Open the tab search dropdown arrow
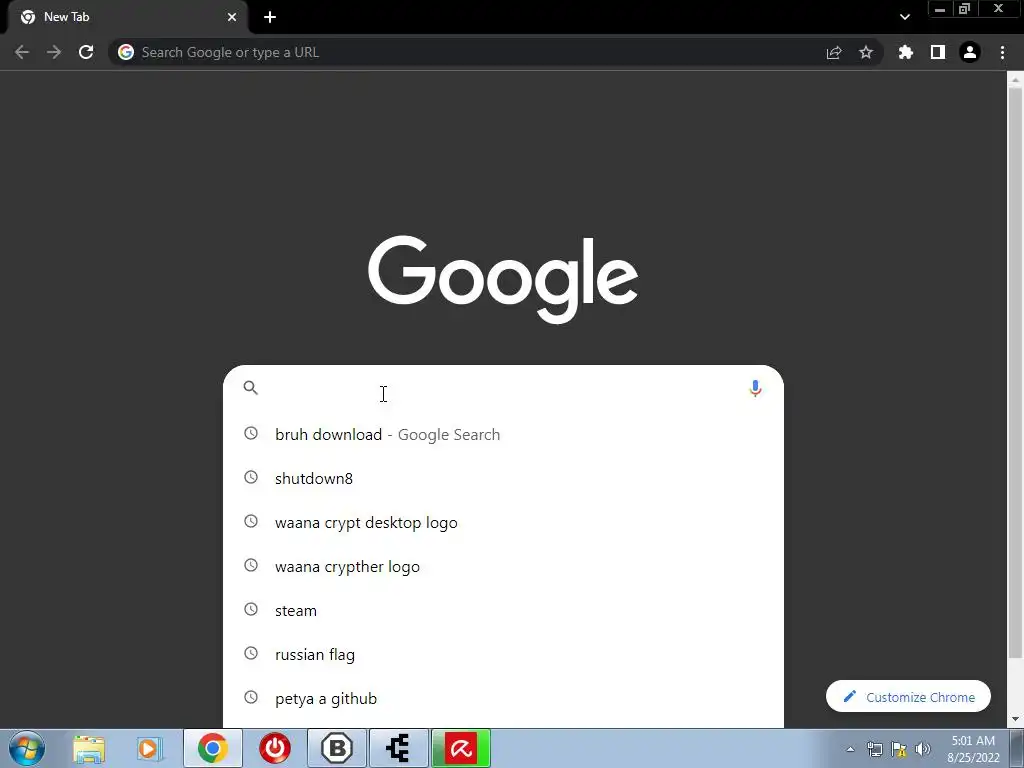The width and height of the screenshot is (1024, 768). click(x=904, y=17)
